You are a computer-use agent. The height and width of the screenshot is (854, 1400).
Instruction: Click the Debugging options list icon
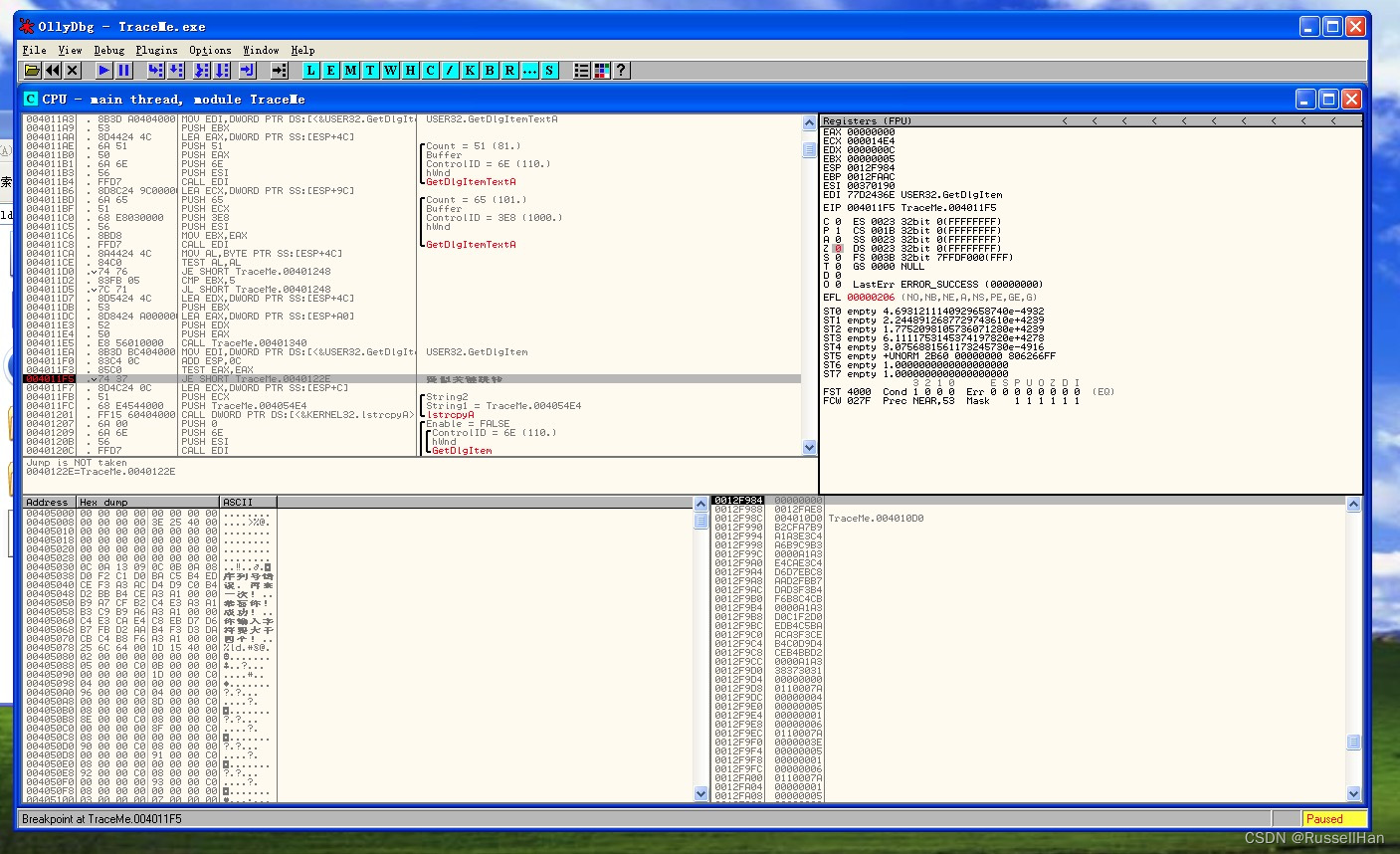[581, 71]
